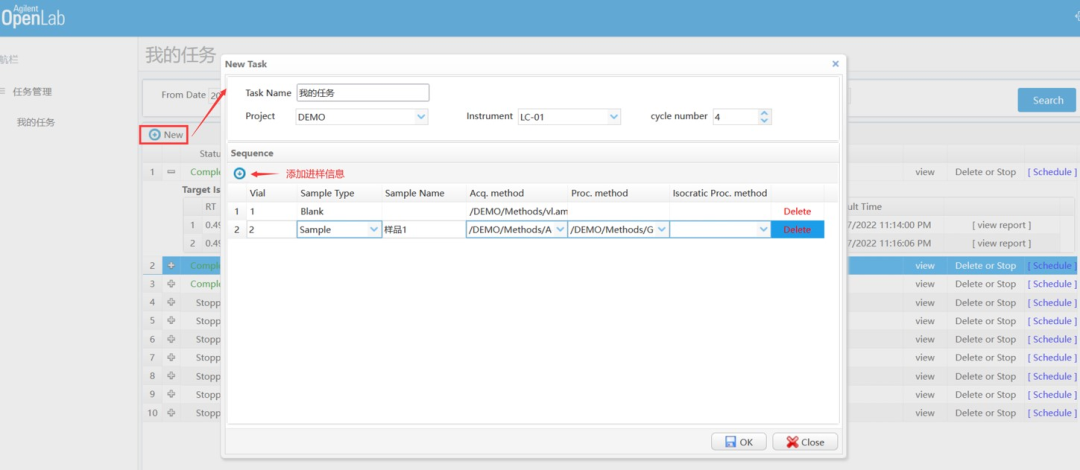This screenshot has width=1080, height=470.
Task: Click Delete or Stop for task row 1
Action: [986, 172]
